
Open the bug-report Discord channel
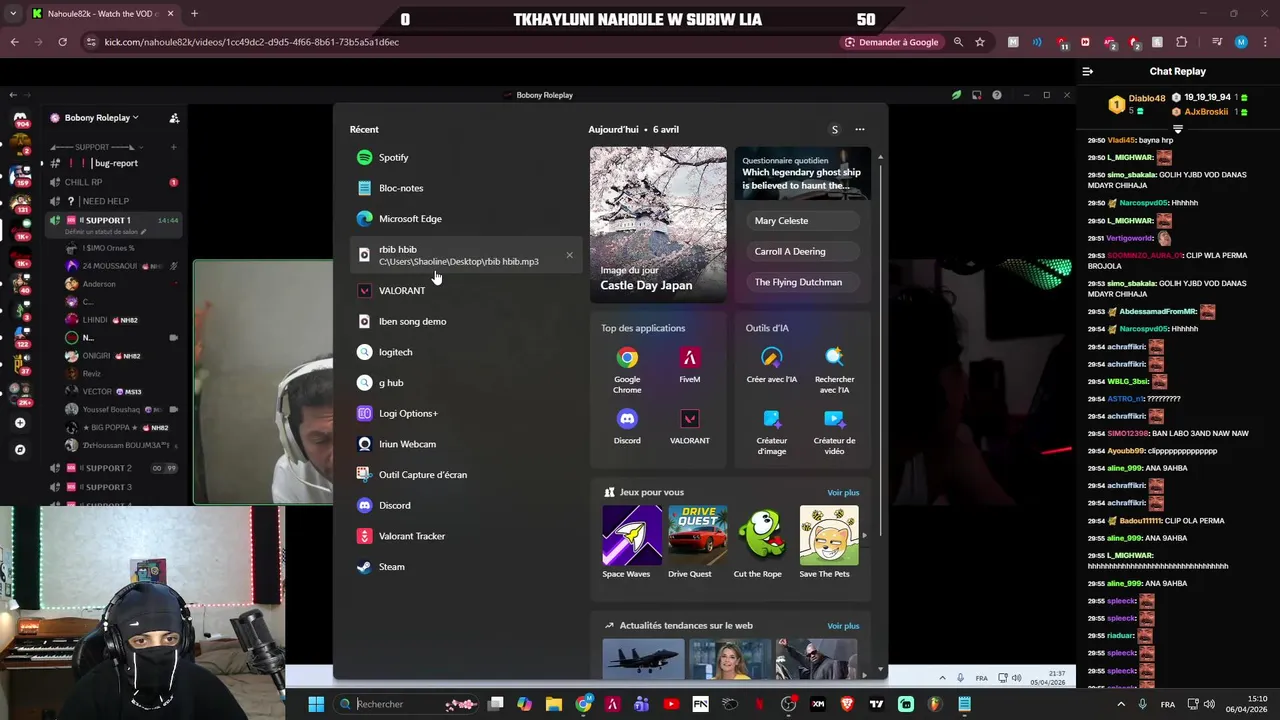pyautogui.click(x=115, y=163)
